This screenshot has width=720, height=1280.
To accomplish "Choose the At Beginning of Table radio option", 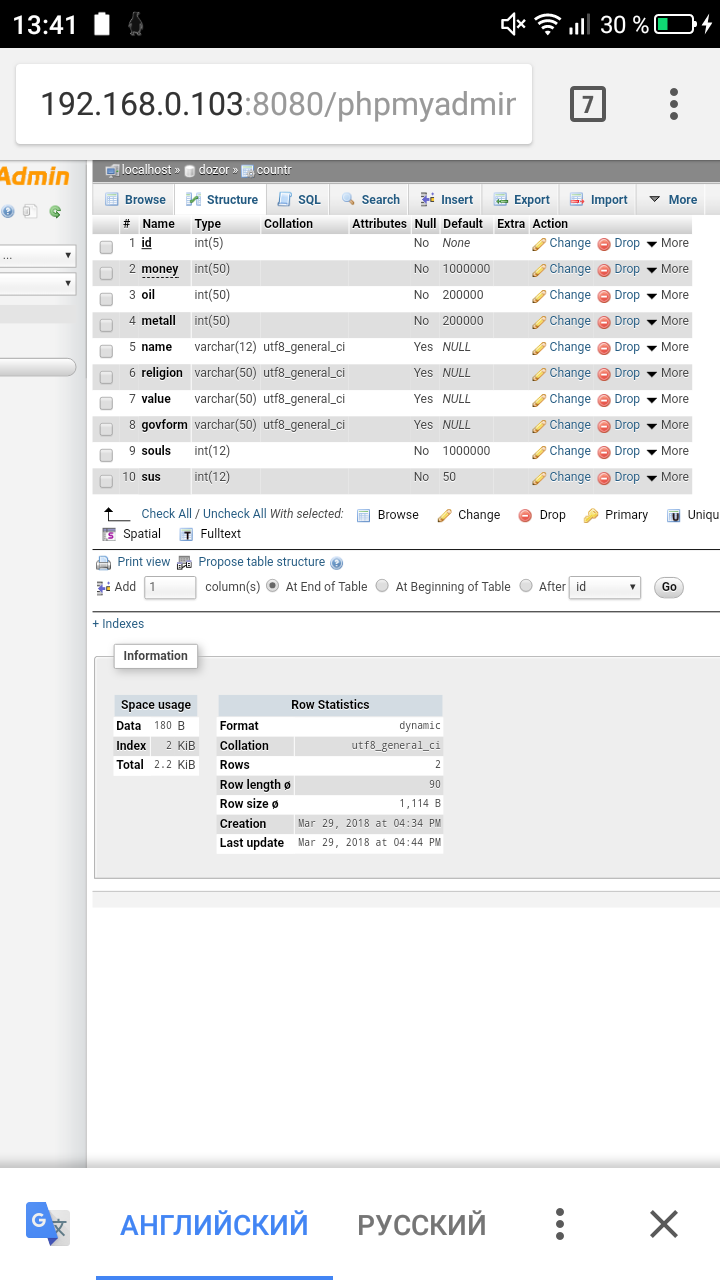I will pos(382,587).
